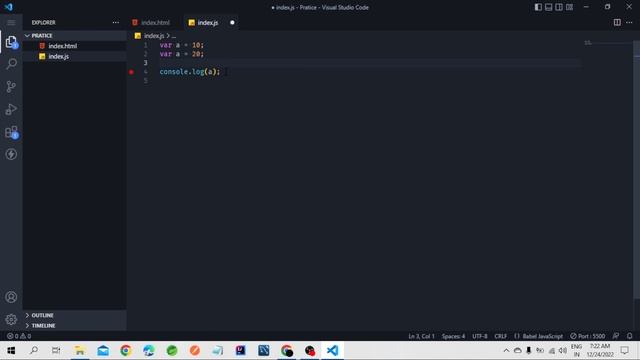640x360 pixels.
Task: Open Mail app from the taskbar
Action: point(103,350)
